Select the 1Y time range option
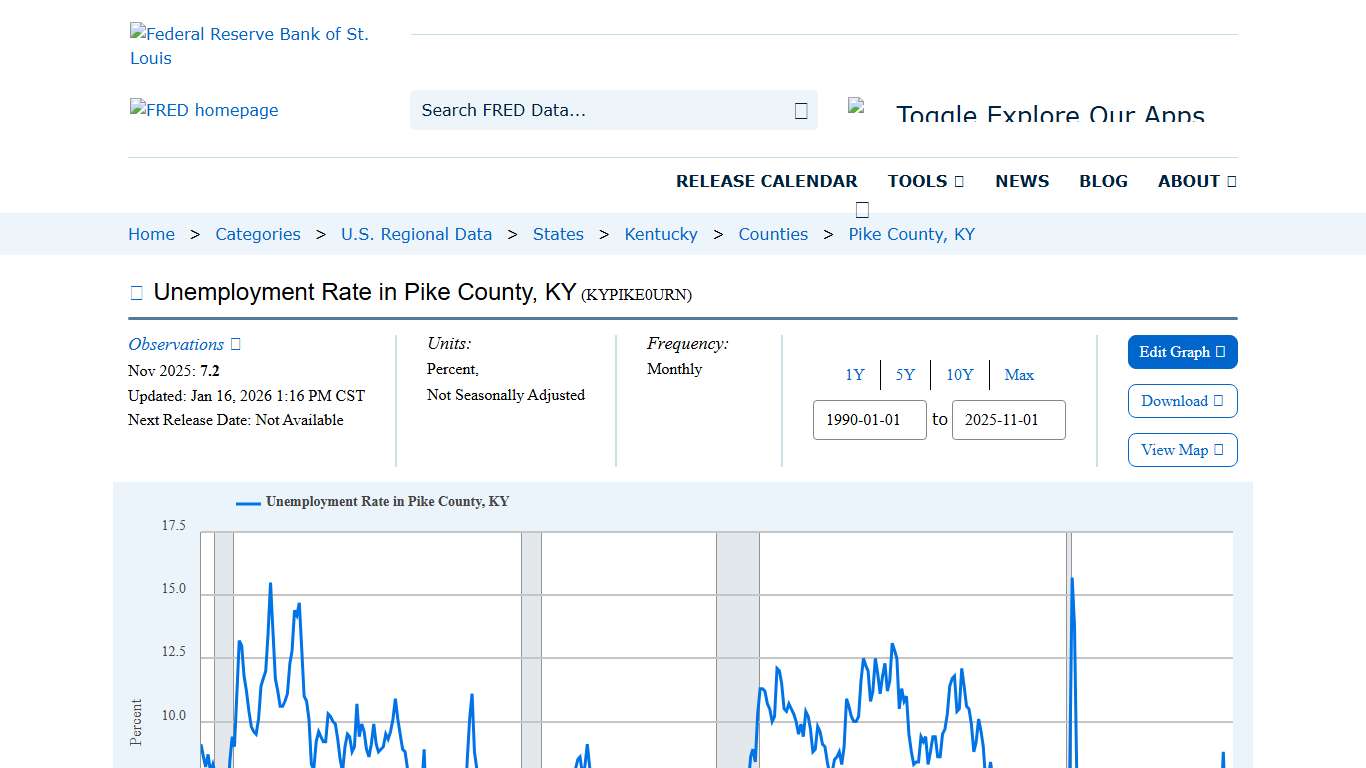 coord(855,375)
